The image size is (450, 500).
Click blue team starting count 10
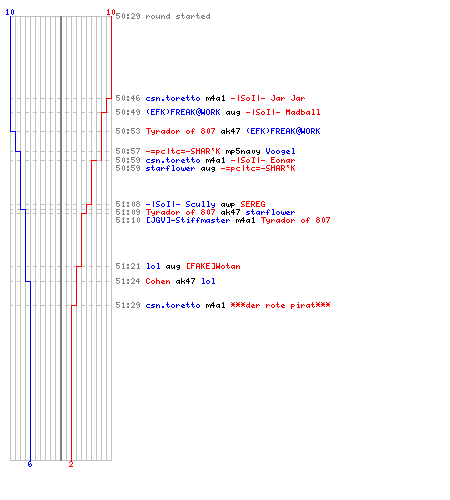point(10,12)
